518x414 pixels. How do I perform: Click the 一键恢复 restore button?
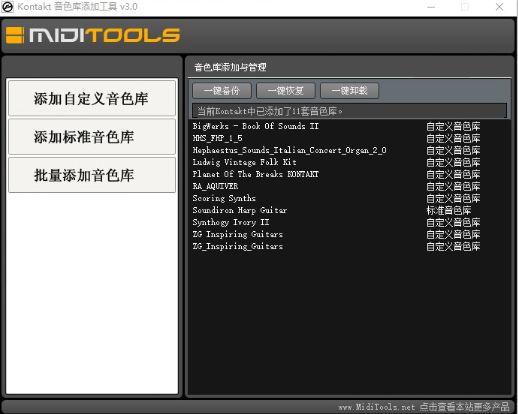click(285, 90)
